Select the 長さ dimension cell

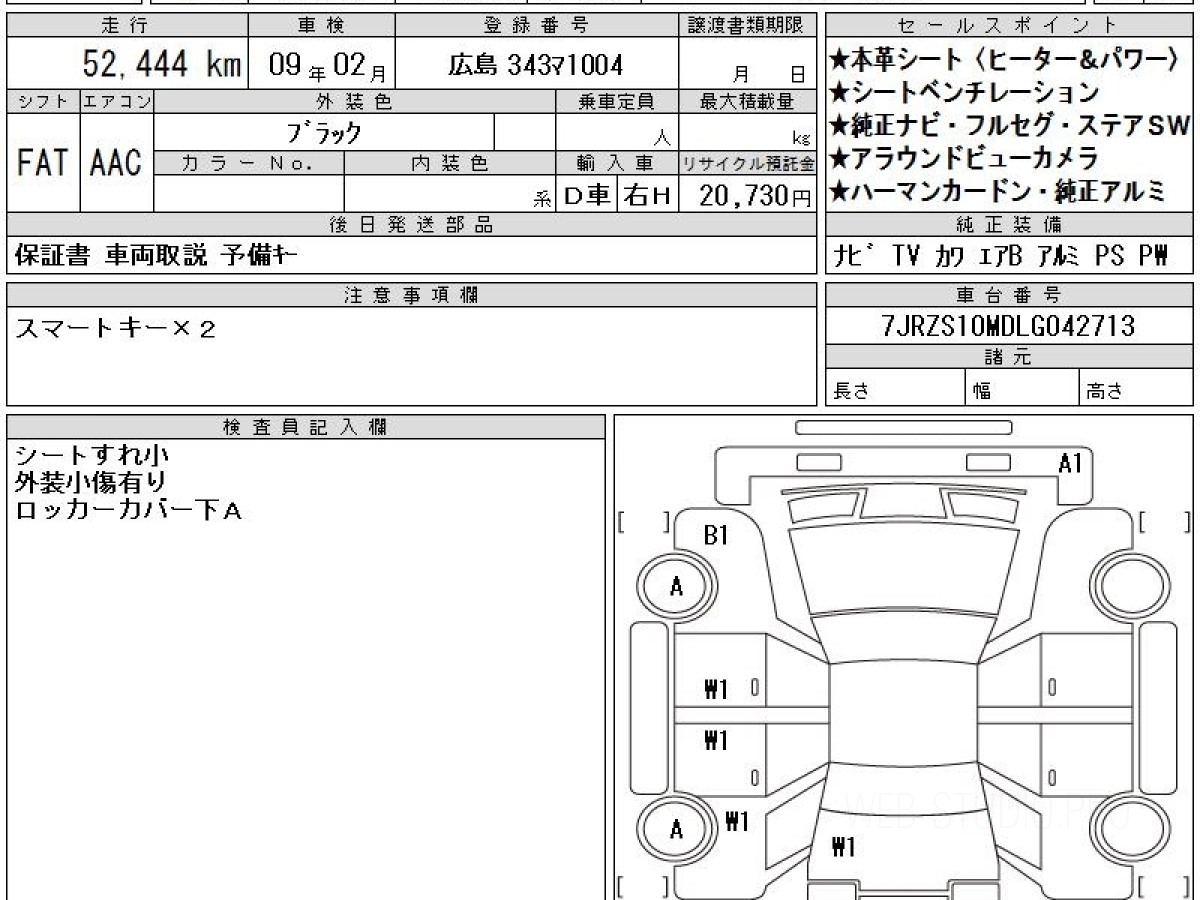(x=895, y=388)
